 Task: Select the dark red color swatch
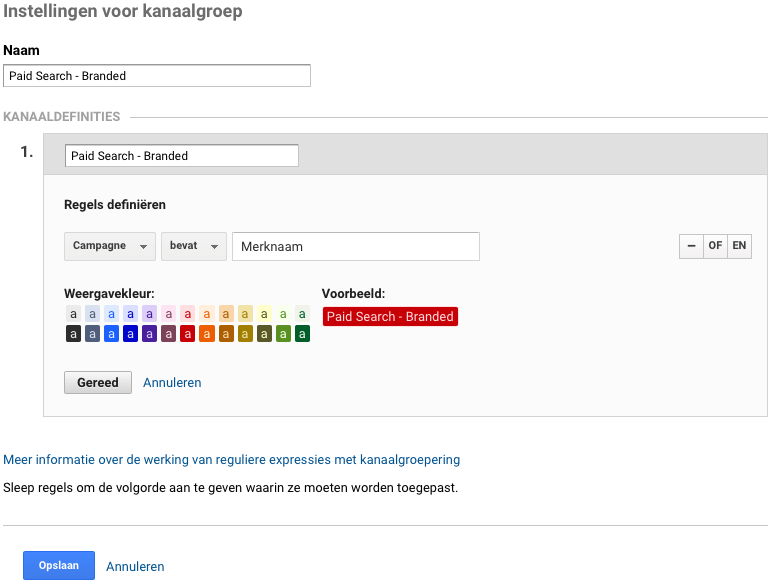[x=187, y=334]
